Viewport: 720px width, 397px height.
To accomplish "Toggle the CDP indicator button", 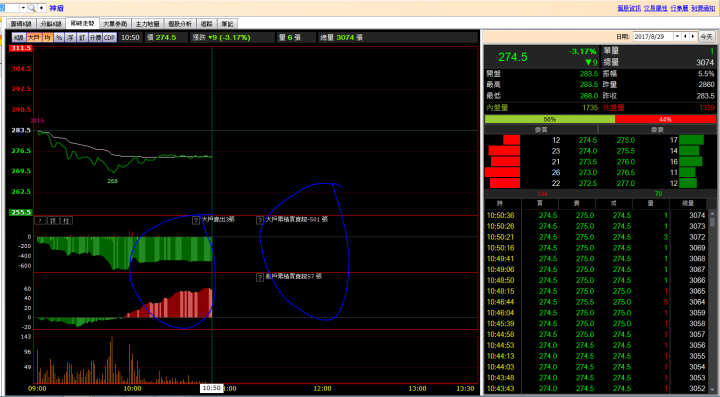I will (x=109, y=38).
